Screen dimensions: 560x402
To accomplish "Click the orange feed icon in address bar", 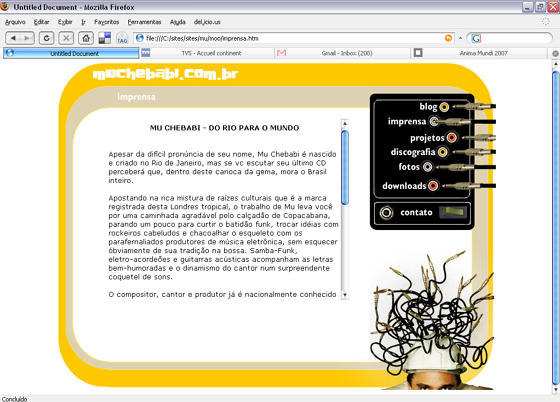I will coord(448,38).
